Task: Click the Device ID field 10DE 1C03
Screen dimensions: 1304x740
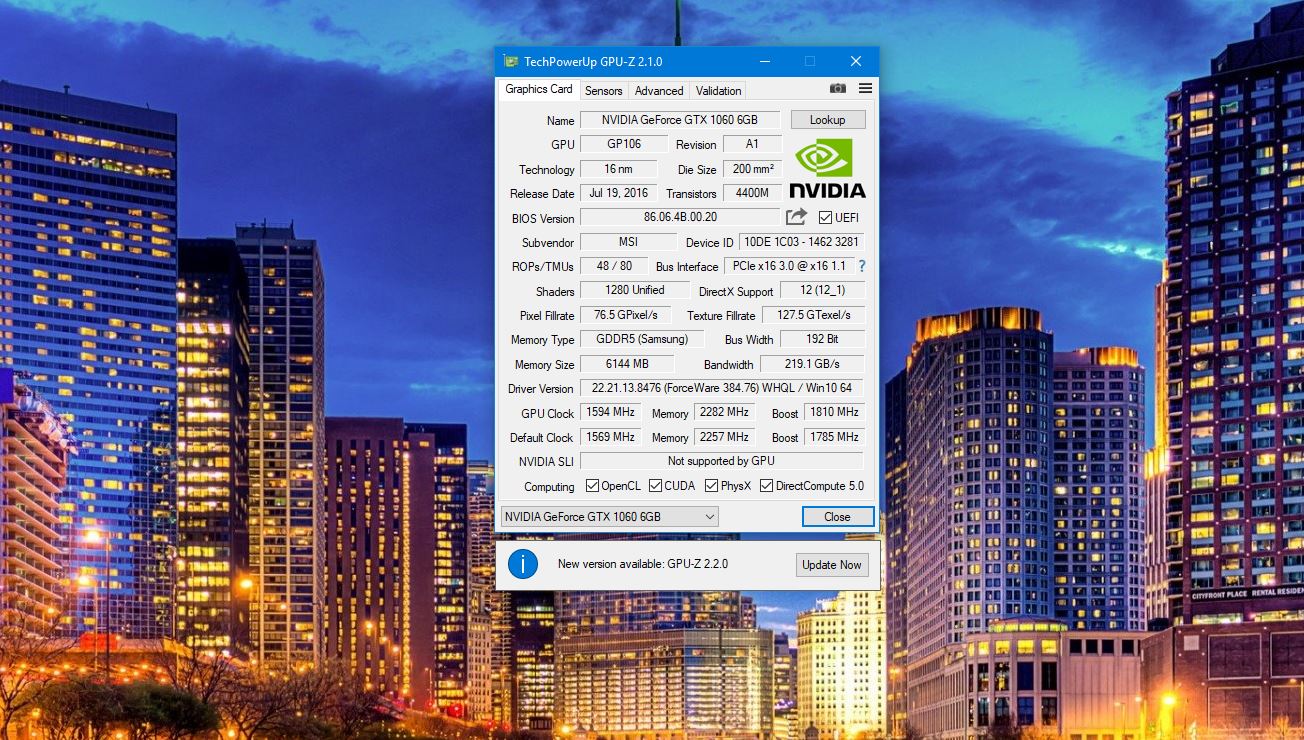Action: click(801, 242)
